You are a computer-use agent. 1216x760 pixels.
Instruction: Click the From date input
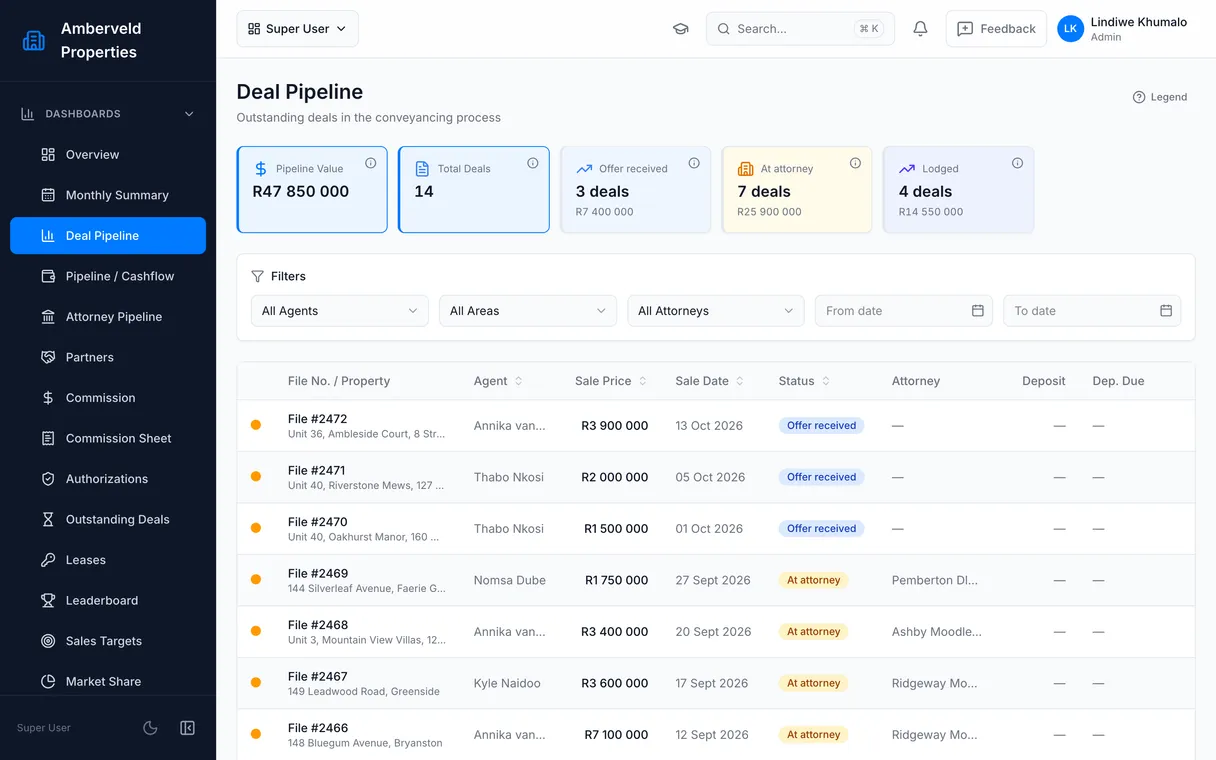(905, 311)
